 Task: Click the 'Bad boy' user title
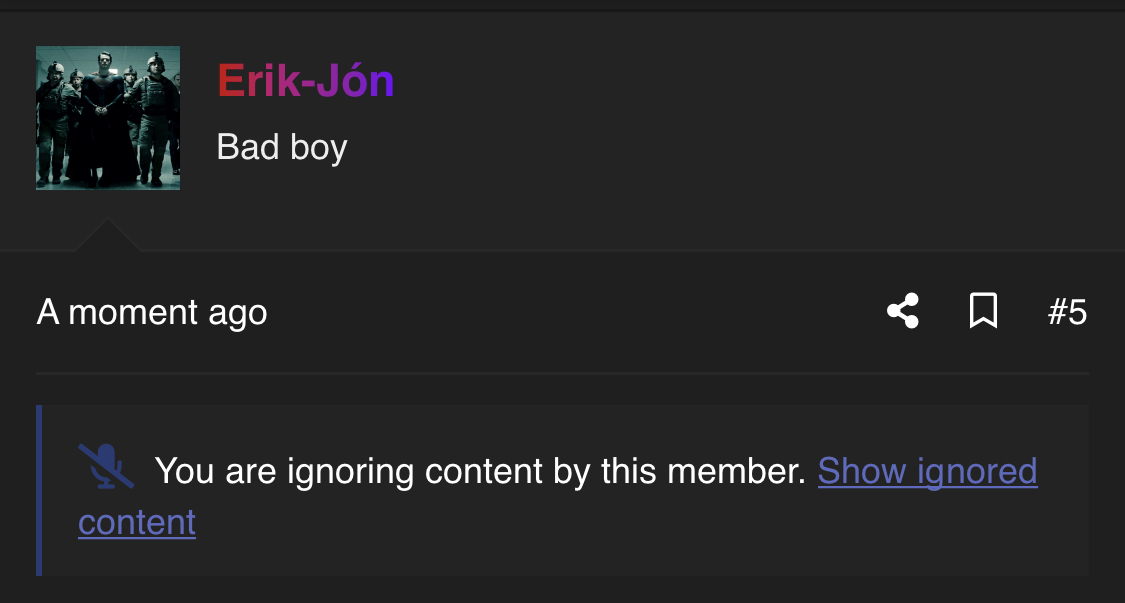281,147
